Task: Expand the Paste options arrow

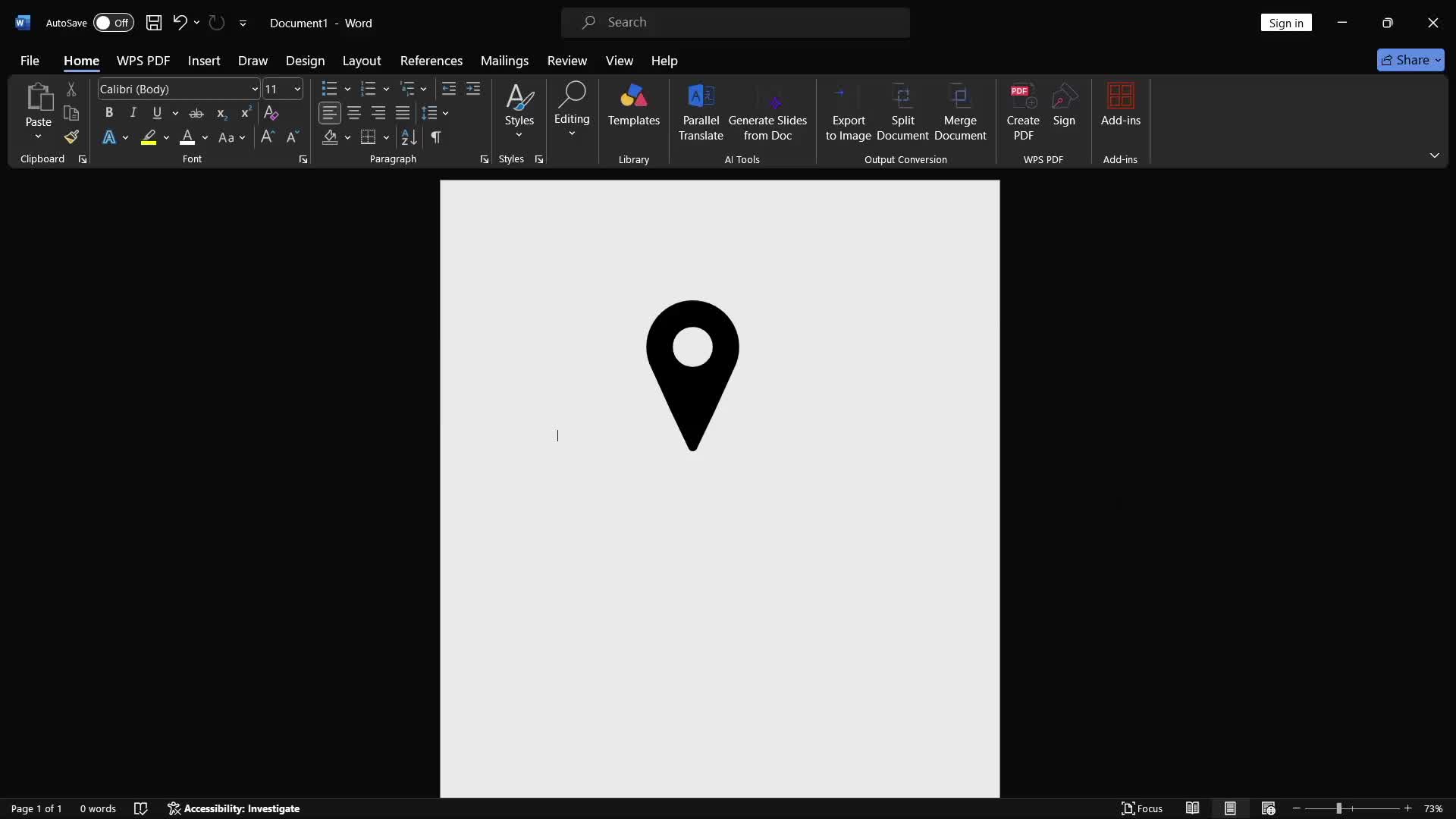Action: pos(38,137)
